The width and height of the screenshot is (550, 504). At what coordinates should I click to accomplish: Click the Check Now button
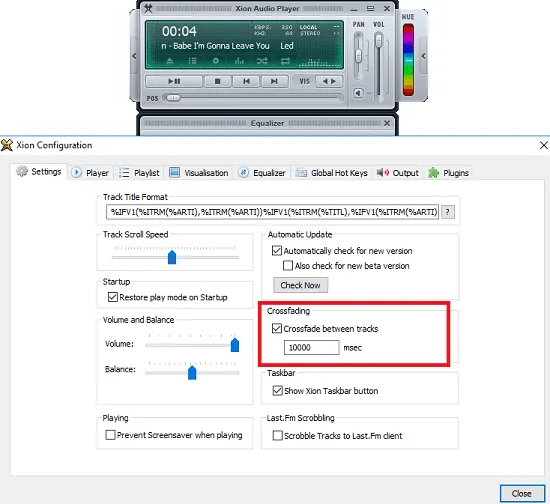[301, 285]
